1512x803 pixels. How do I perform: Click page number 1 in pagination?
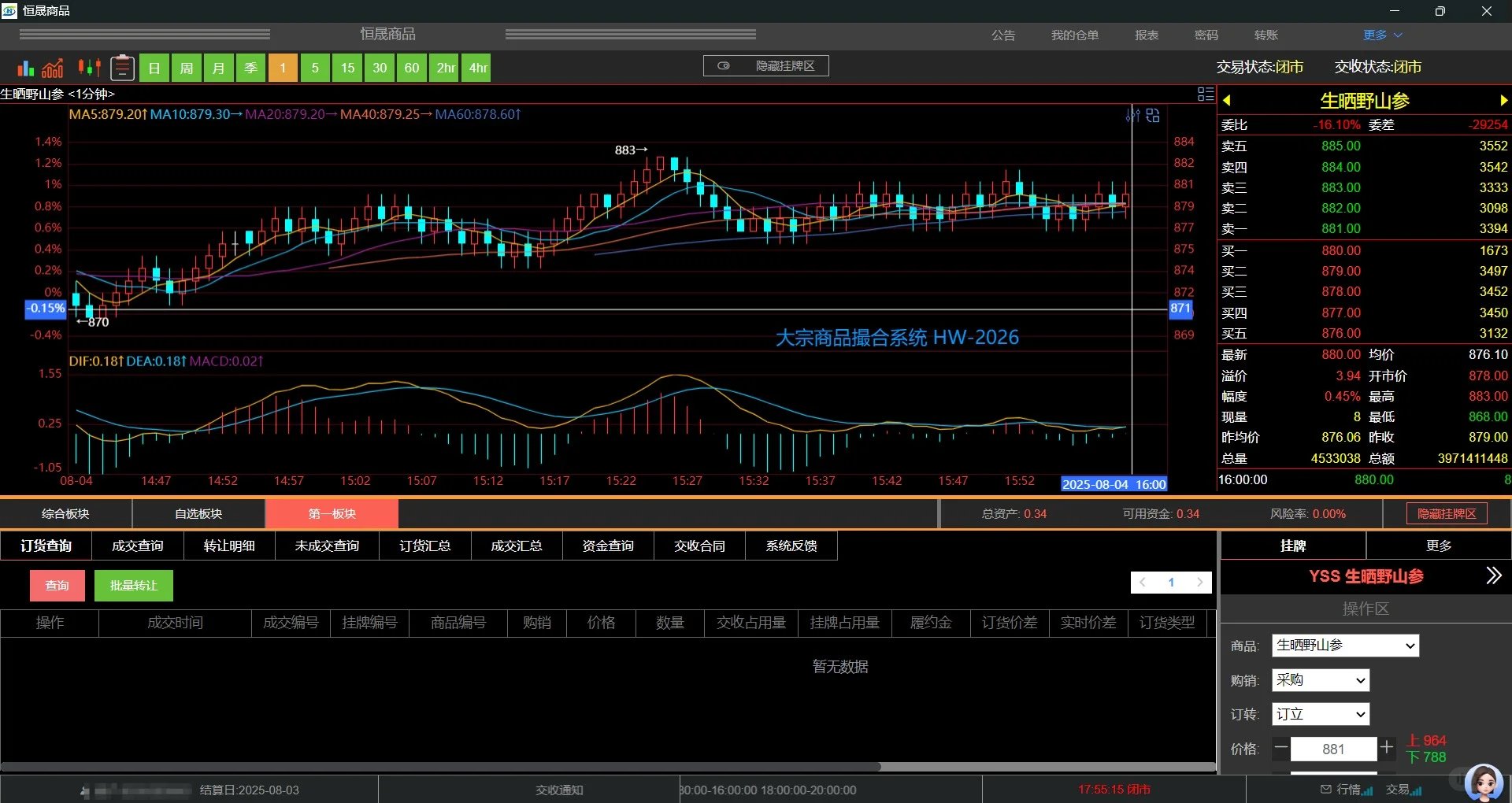(1171, 583)
